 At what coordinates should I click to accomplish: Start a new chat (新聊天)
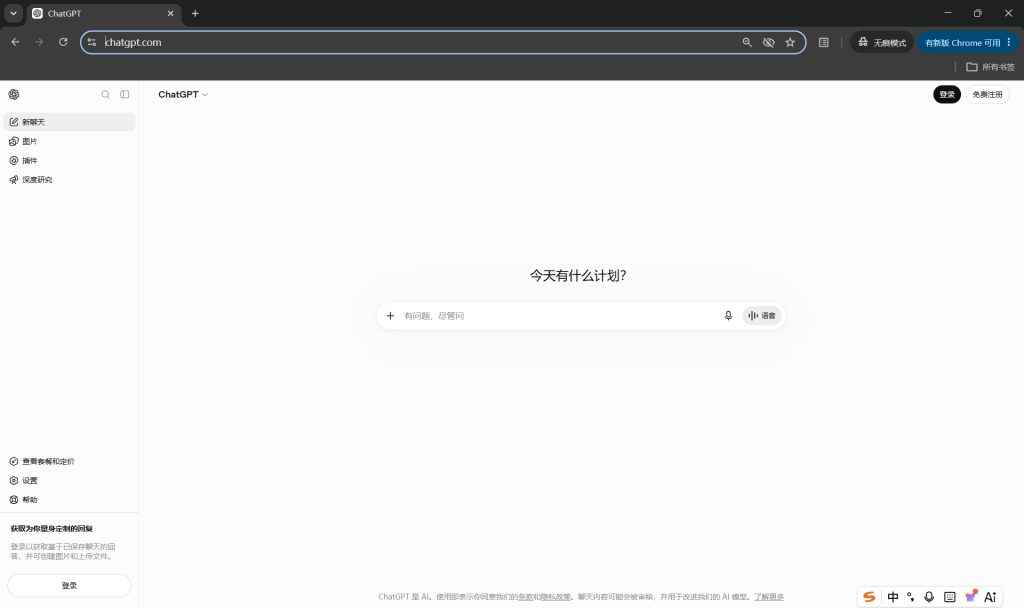(69, 122)
